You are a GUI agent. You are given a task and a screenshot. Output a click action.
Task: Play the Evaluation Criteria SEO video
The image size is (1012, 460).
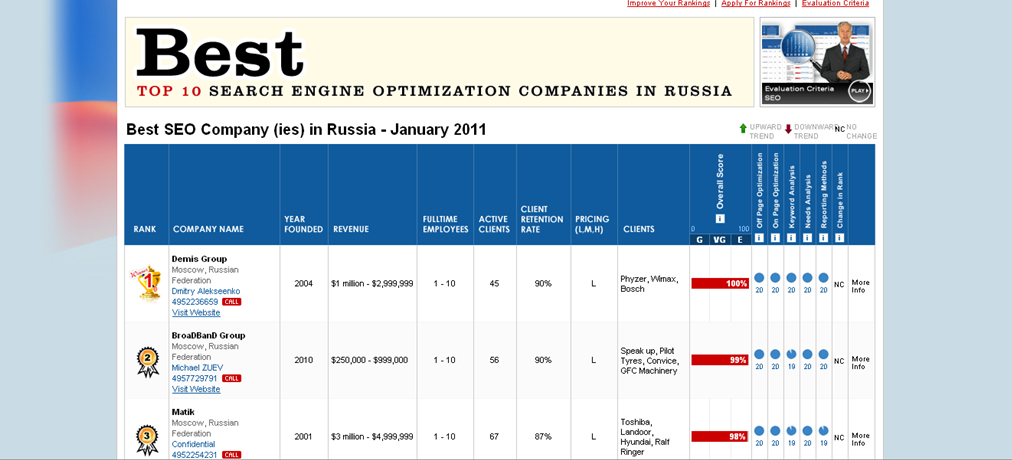point(859,91)
